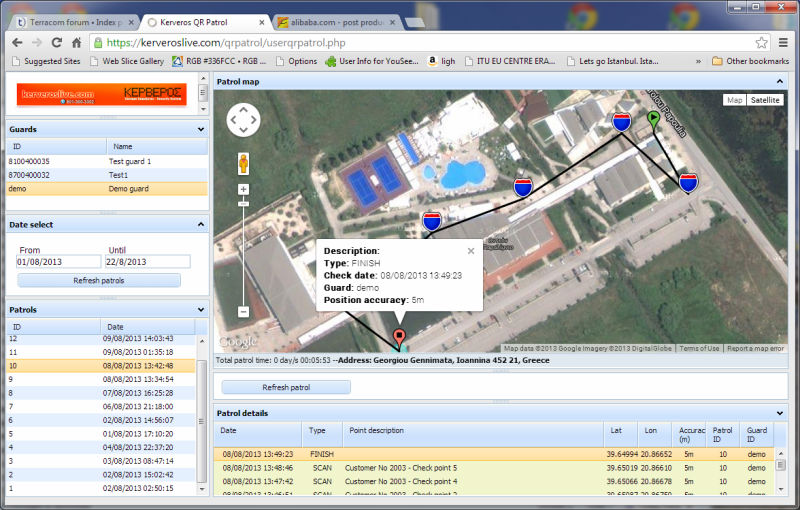Click the red FINISH pin marker

[399, 338]
